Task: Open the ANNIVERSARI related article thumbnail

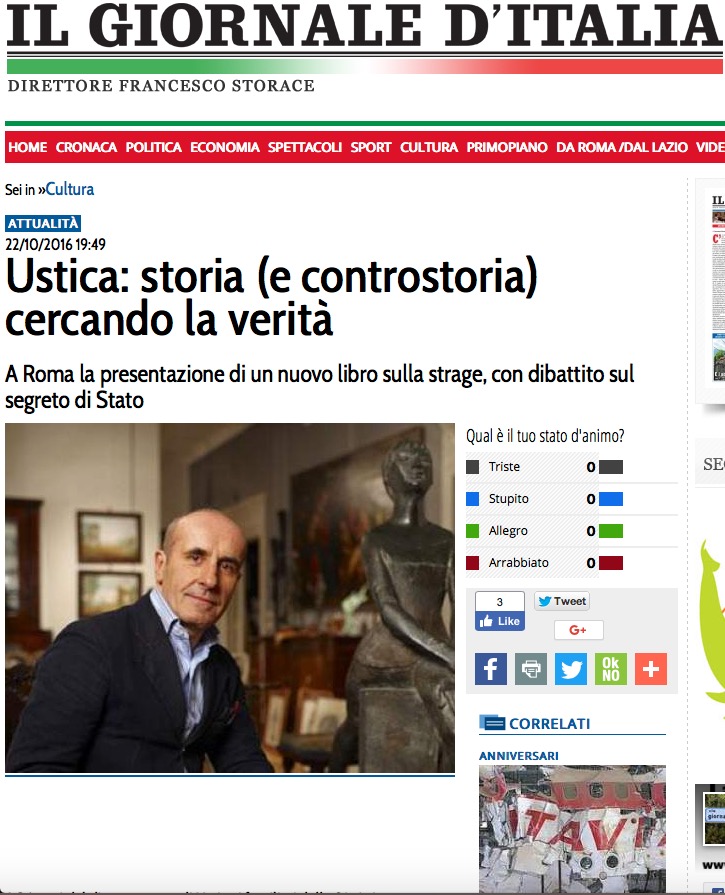Action: point(572,828)
